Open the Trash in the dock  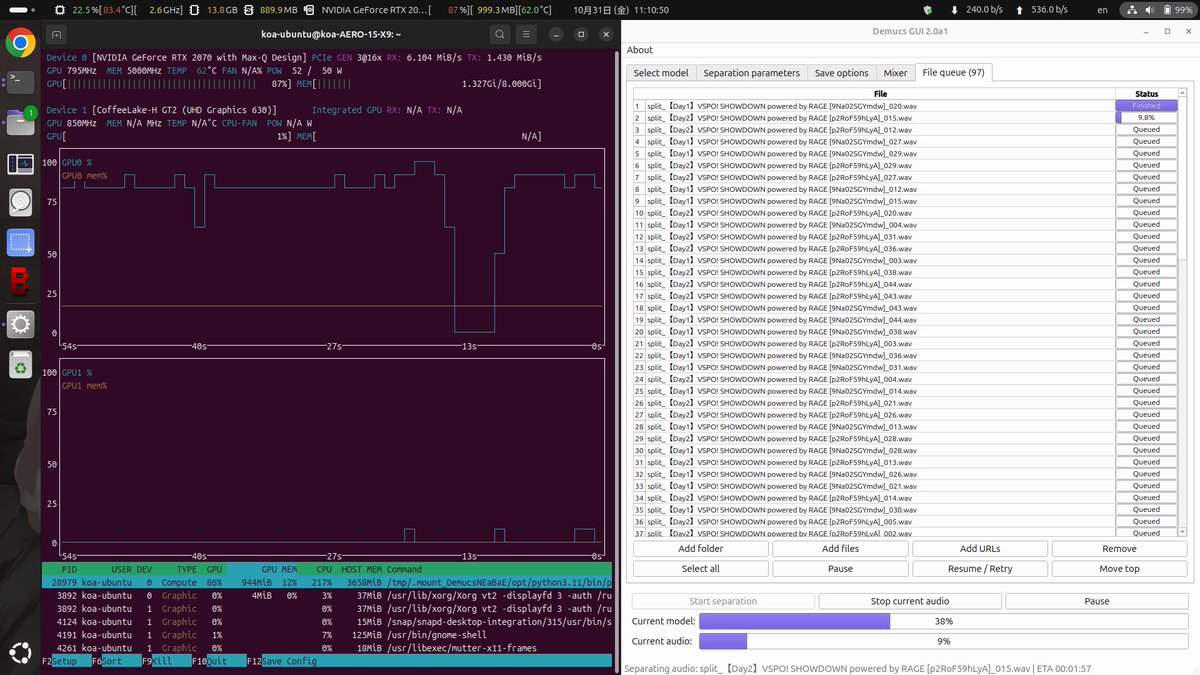pyautogui.click(x=20, y=365)
